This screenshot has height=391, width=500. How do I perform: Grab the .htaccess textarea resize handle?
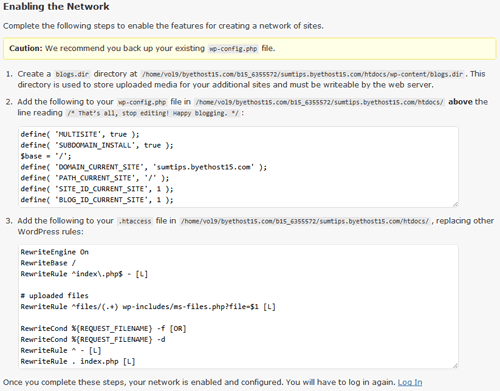point(455,366)
